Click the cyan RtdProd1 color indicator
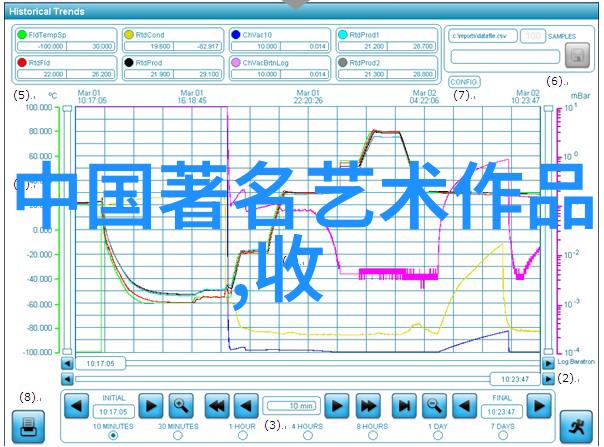Image resolution: width=604 pixels, height=447 pixels. [x=342, y=34]
